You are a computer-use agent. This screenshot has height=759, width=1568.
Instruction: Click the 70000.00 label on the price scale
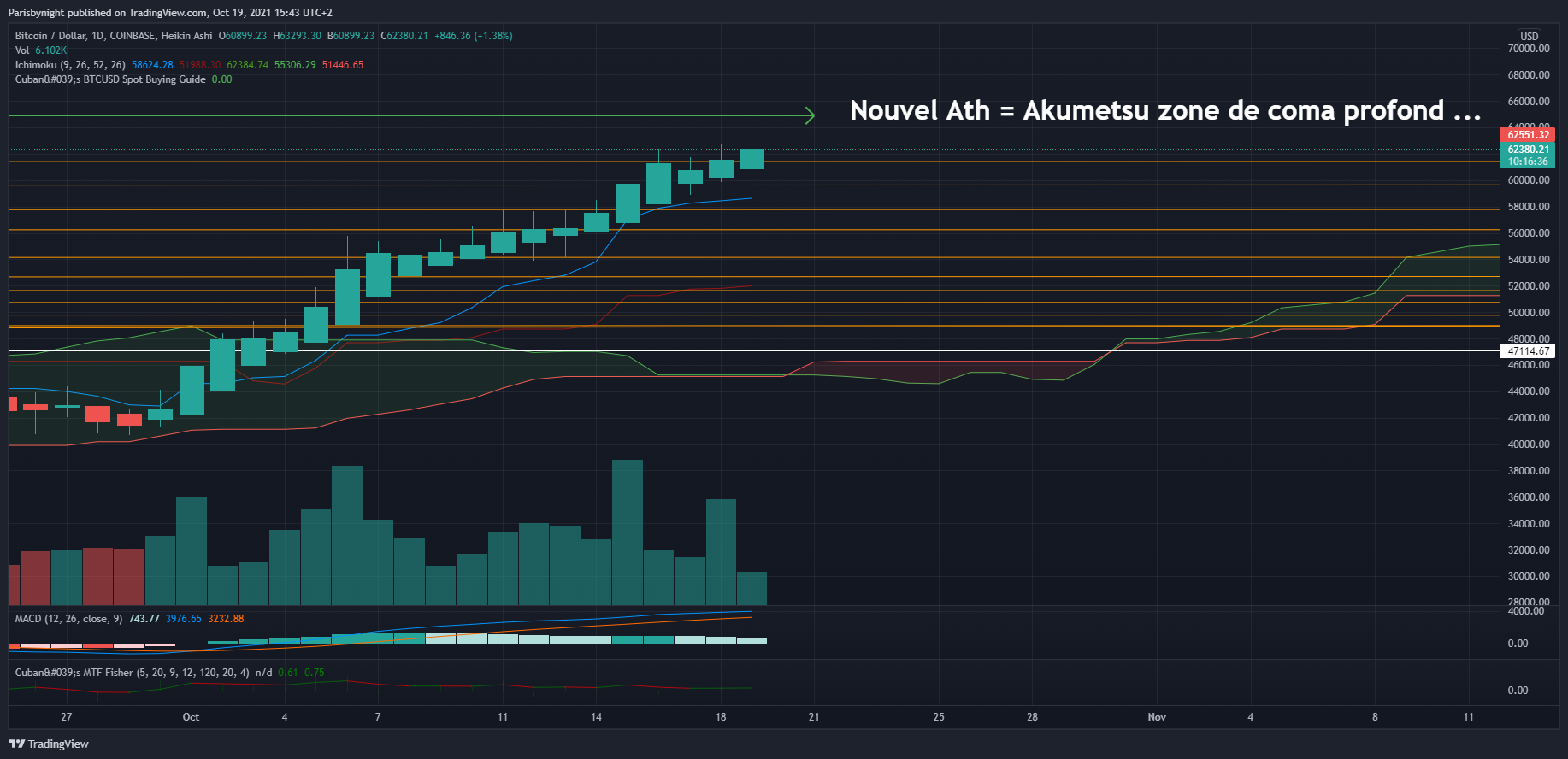(x=1528, y=49)
